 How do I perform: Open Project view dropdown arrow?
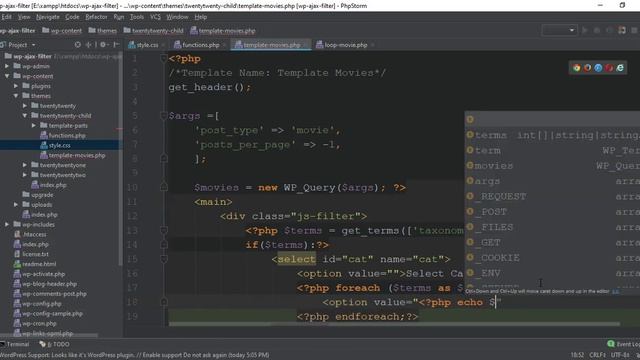(x=33, y=45)
